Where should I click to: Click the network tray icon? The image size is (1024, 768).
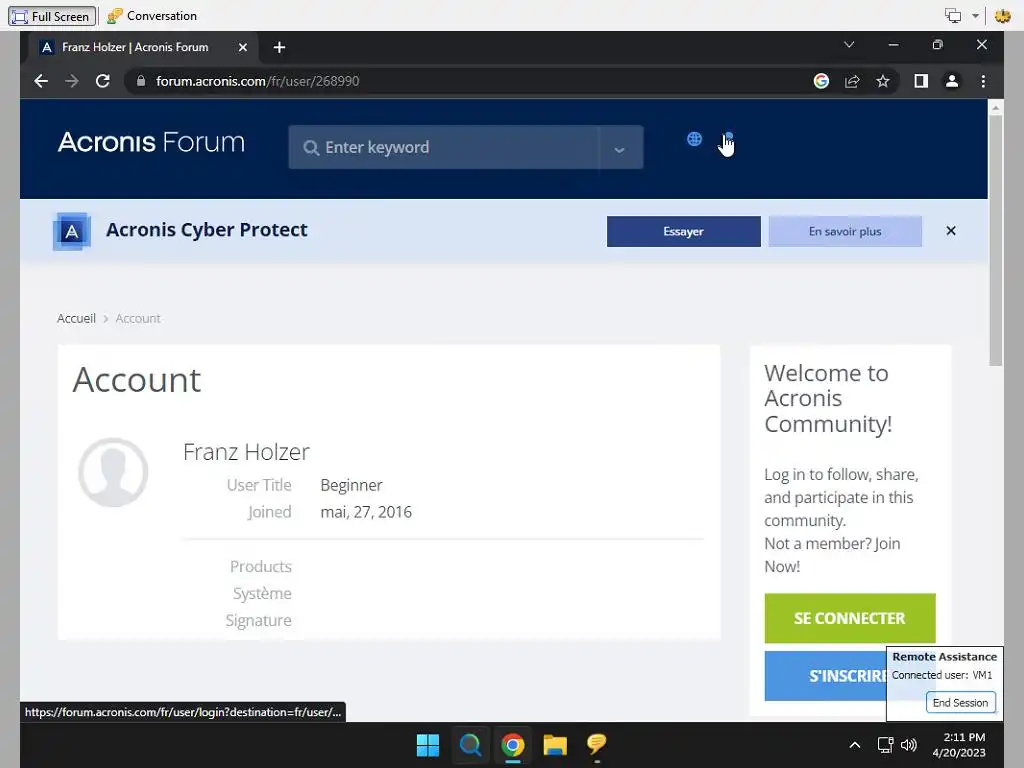coord(886,744)
